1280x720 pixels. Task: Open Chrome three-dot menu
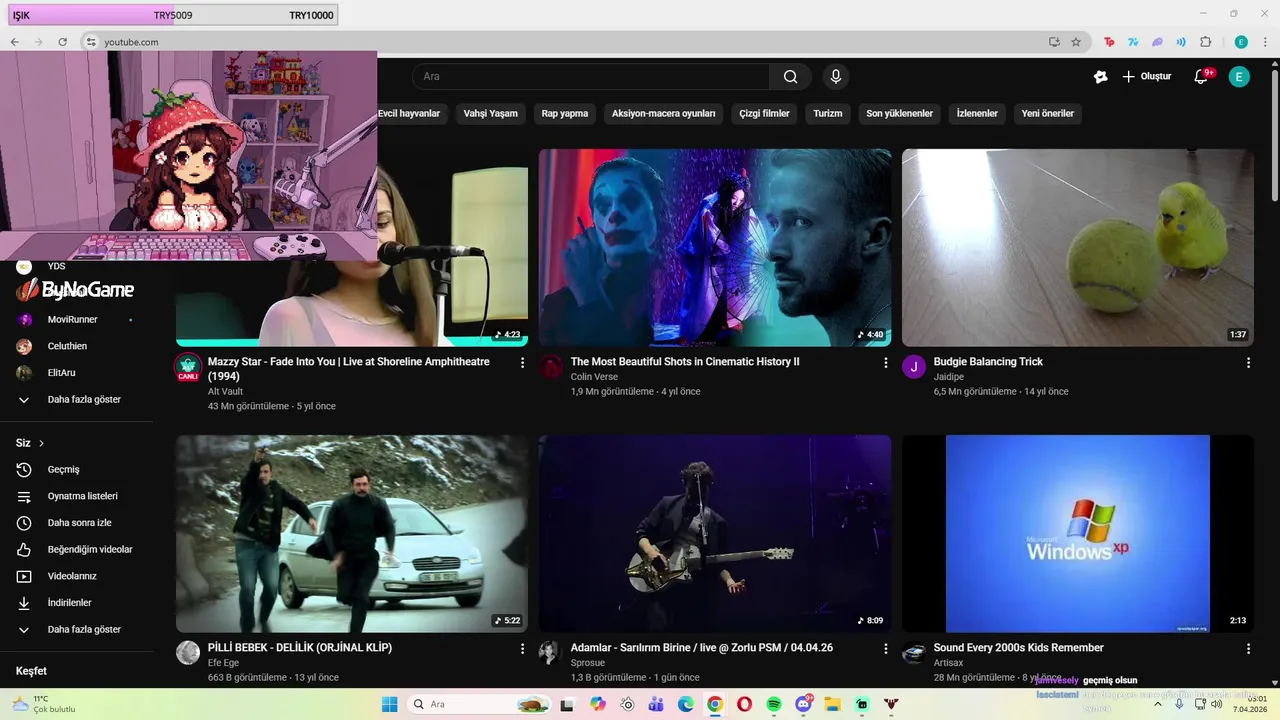1265,42
